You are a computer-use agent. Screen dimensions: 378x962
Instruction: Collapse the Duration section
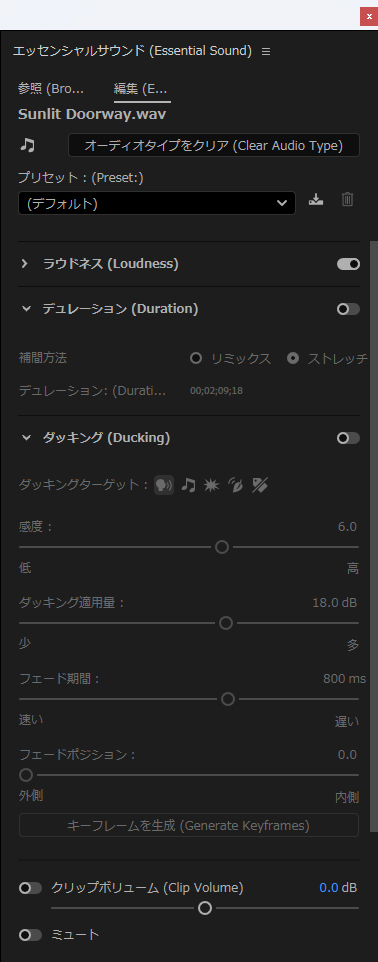click(26, 309)
